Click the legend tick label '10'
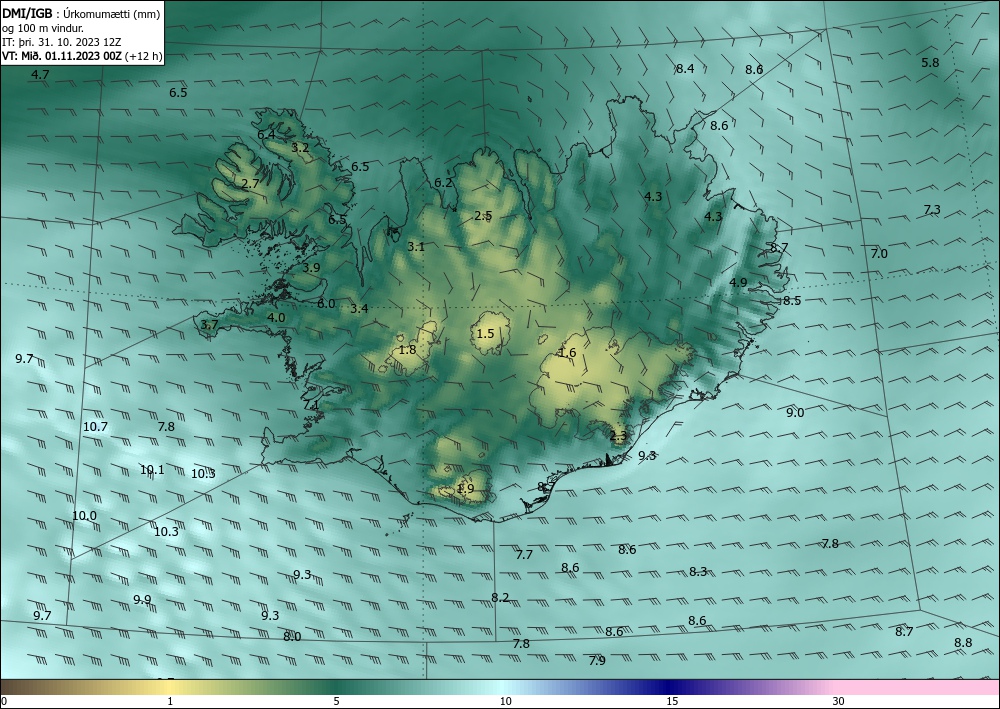The height and width of the screenshot is (709, 1000). pyautogui.click(x=505, y=702)
